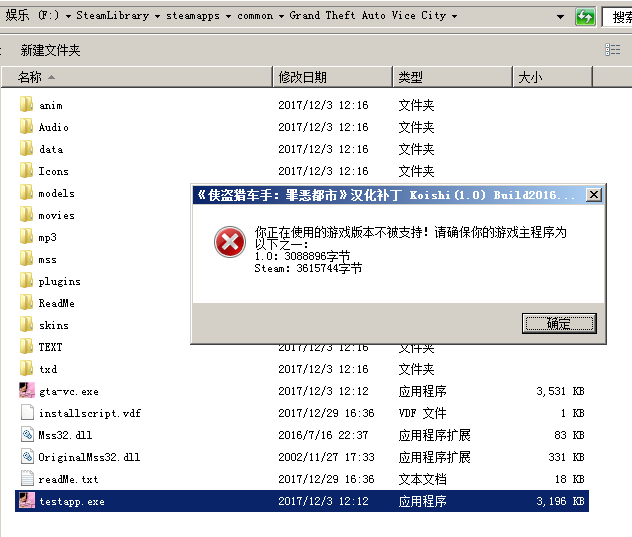Image resolution: width=632 pixels, height=537 pixels.
Task: Select the txd folder icon
Action: click(26, 368)
